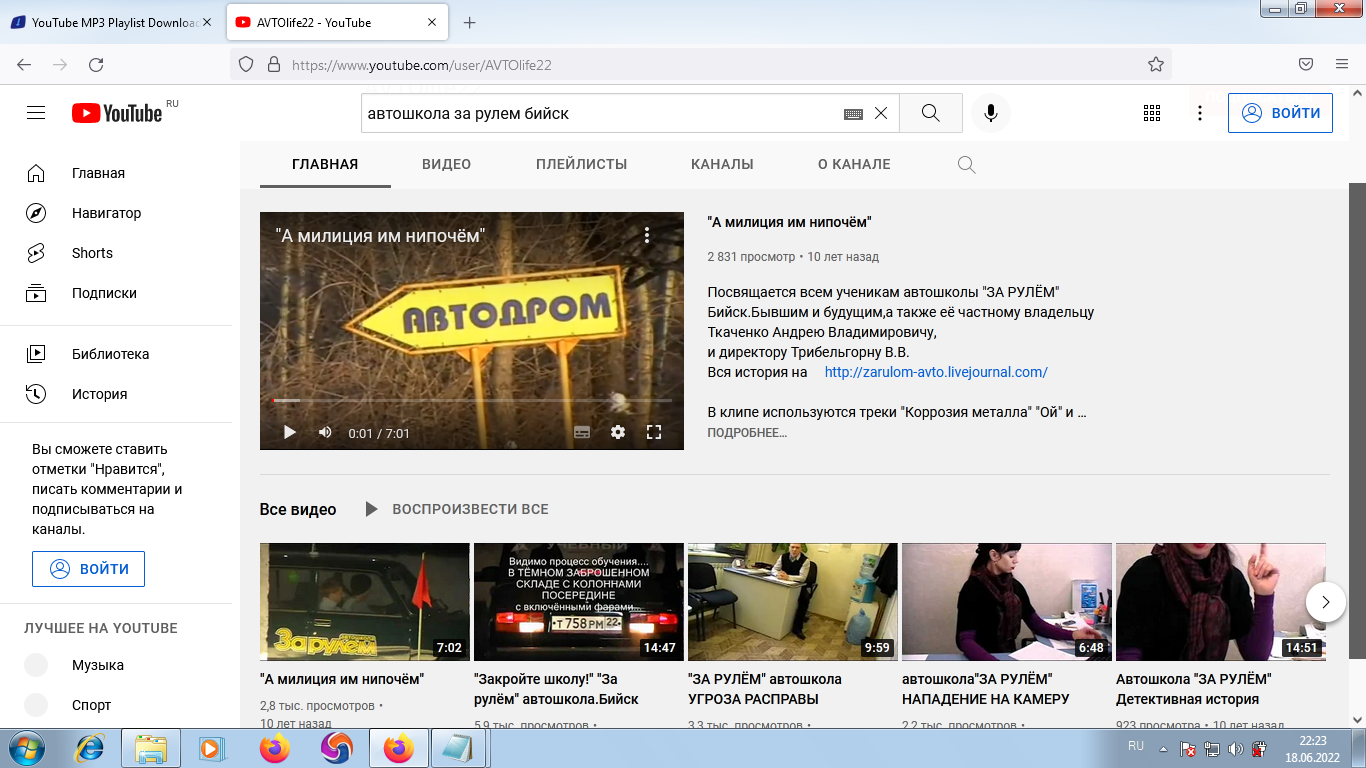Open the video player settings gear
The height and width of the screenshot is (768, 1366).
pos(618,432)
